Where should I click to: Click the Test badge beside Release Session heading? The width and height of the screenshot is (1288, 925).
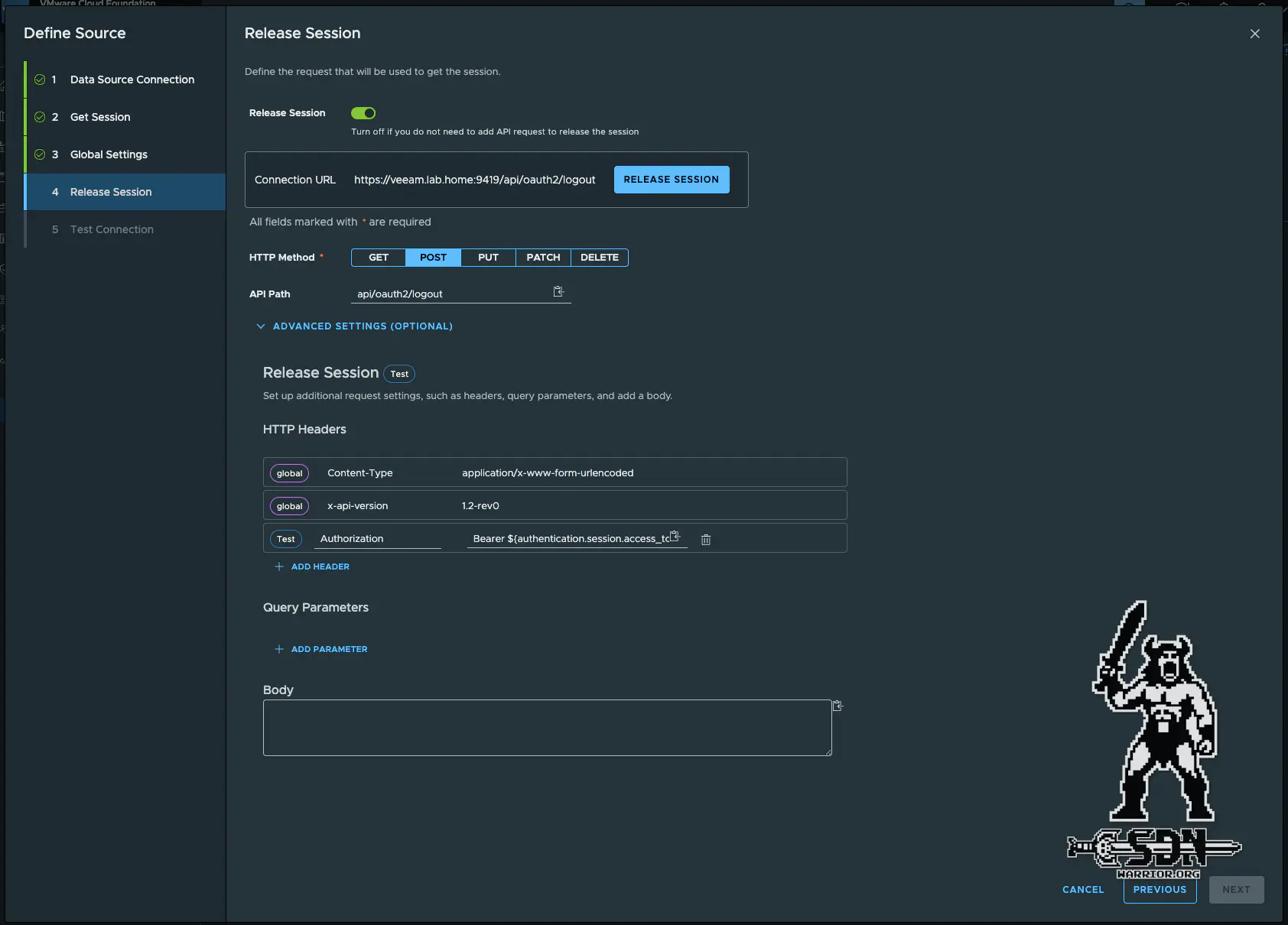pos(399,374)
